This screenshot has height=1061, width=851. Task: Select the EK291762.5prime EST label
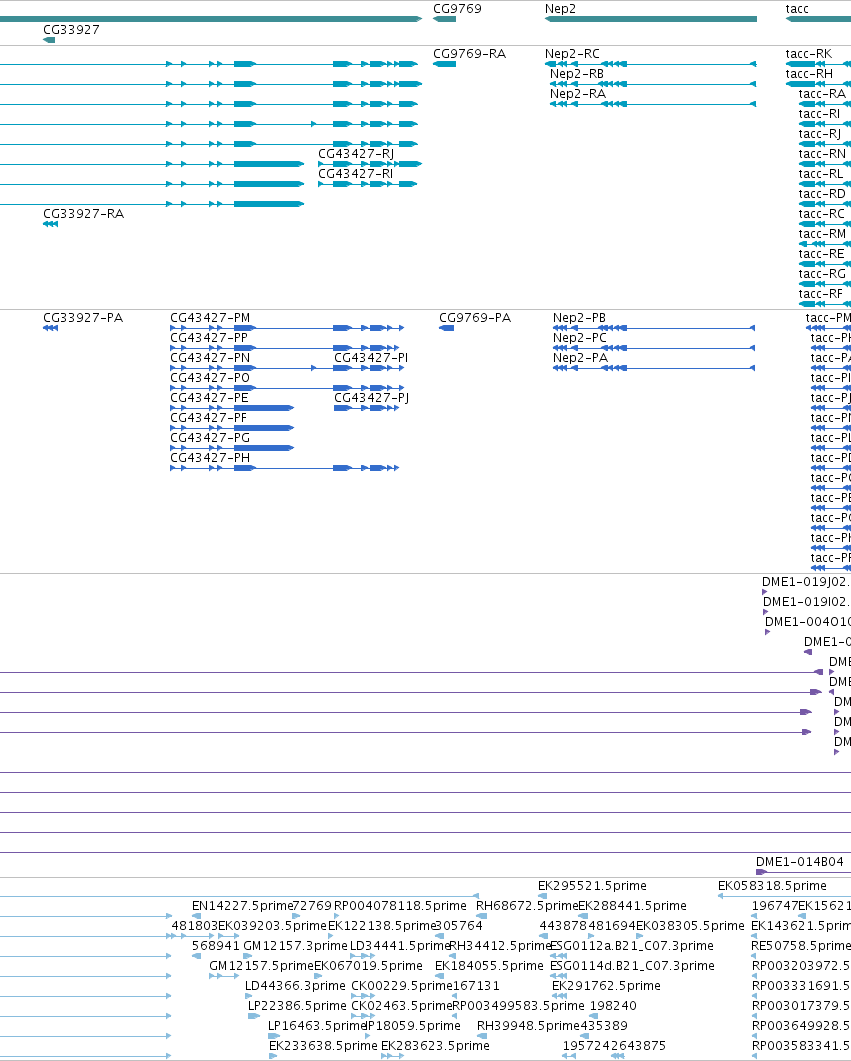click(606, 986)
